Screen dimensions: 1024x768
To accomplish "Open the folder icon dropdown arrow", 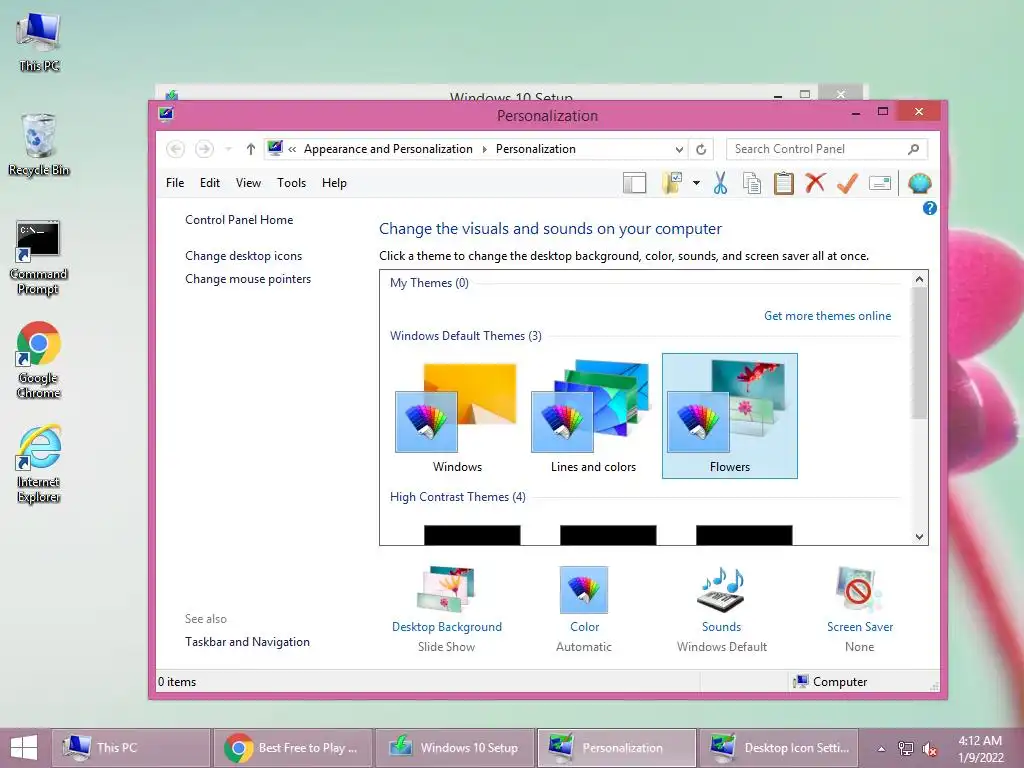I will pos(696,184).
